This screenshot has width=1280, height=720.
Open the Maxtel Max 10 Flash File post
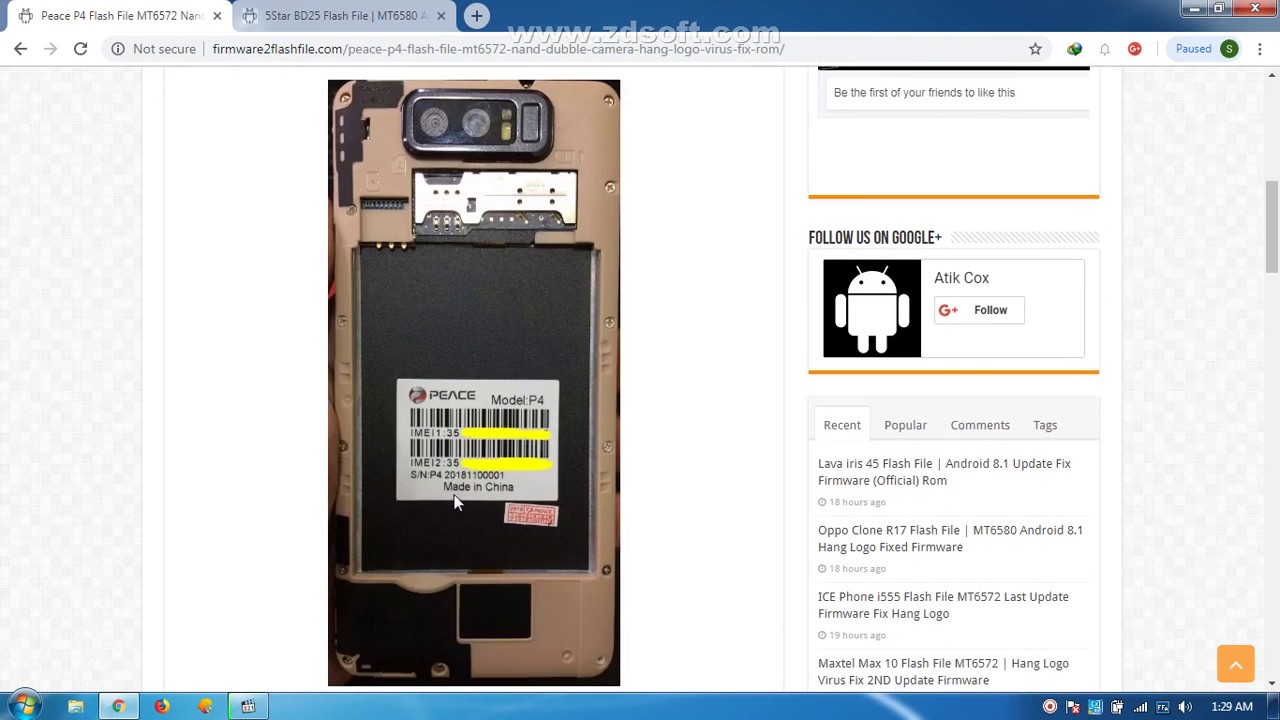[x=943, y=671]
